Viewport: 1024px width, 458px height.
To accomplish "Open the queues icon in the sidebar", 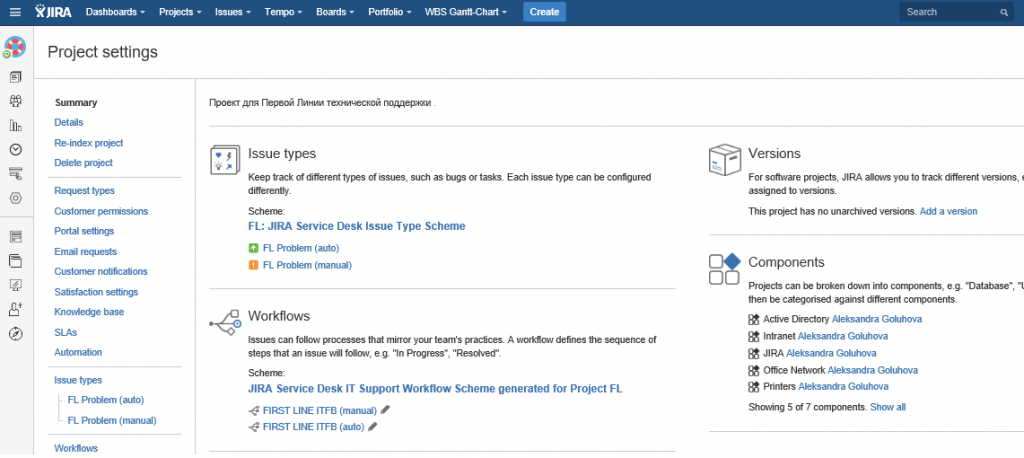I will [16, 77].
